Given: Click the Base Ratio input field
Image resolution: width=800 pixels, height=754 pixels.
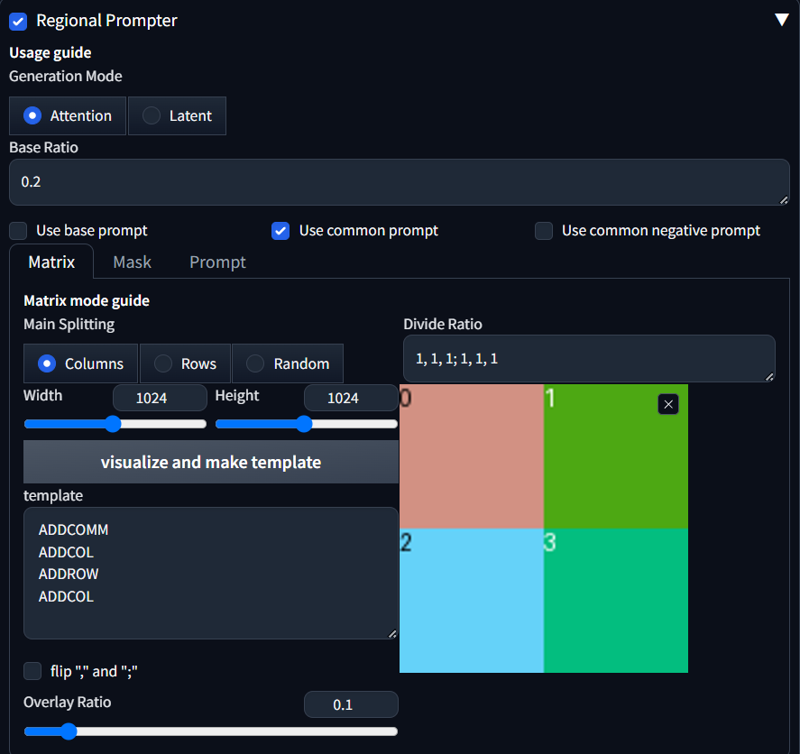Looking at the screenshot, I should pos(399,182).
